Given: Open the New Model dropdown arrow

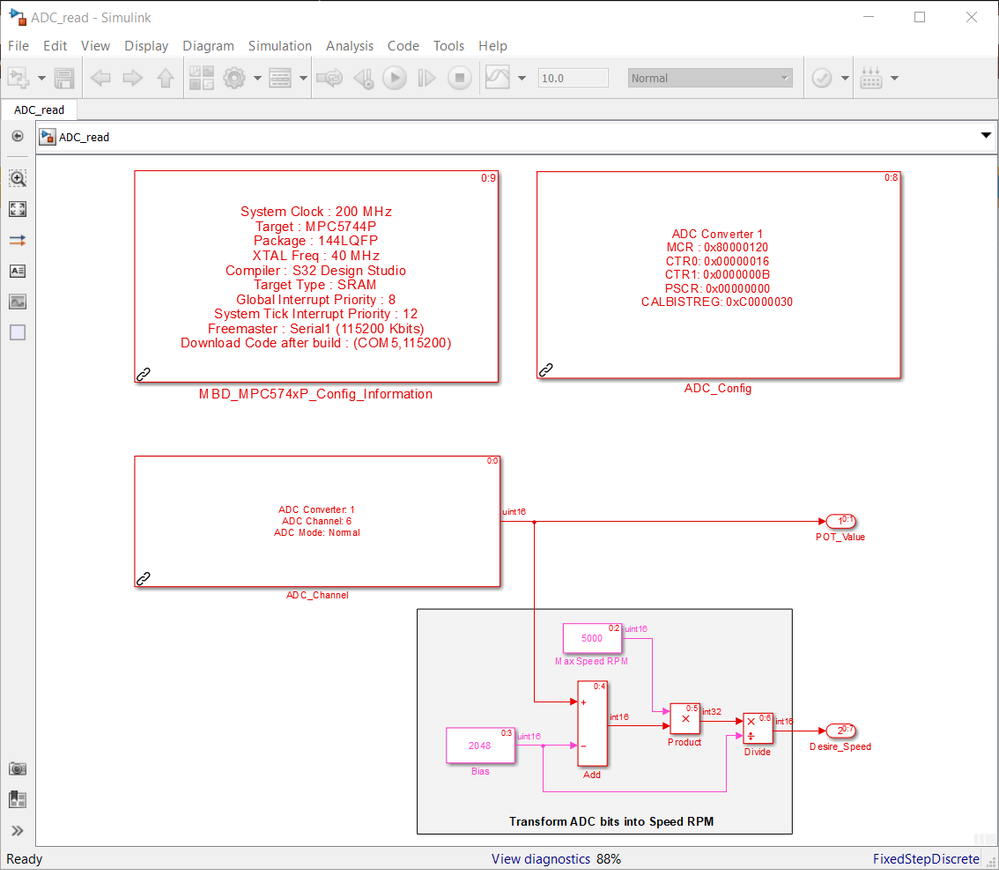Looking at the screenshot, I should point(42,78).
